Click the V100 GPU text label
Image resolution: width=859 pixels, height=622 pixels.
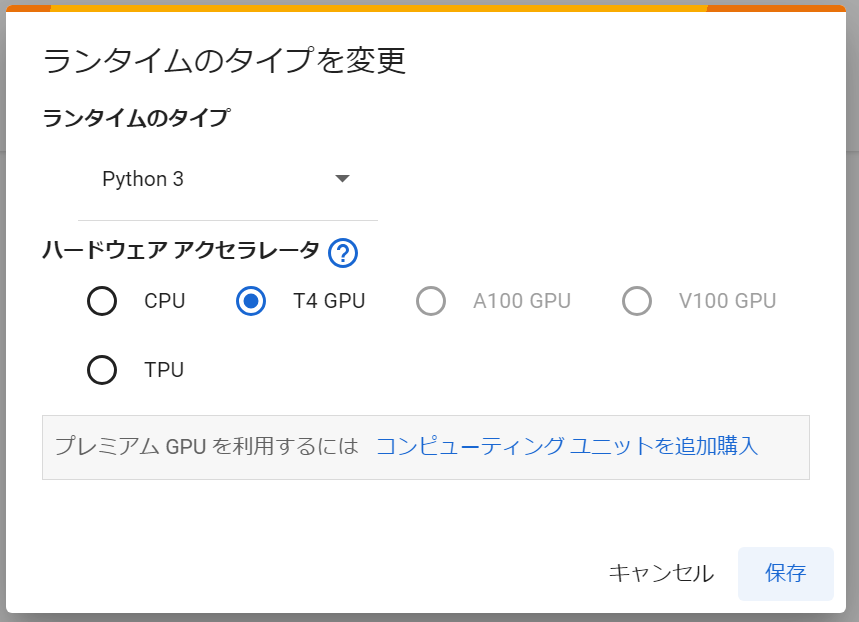[728, 301]
